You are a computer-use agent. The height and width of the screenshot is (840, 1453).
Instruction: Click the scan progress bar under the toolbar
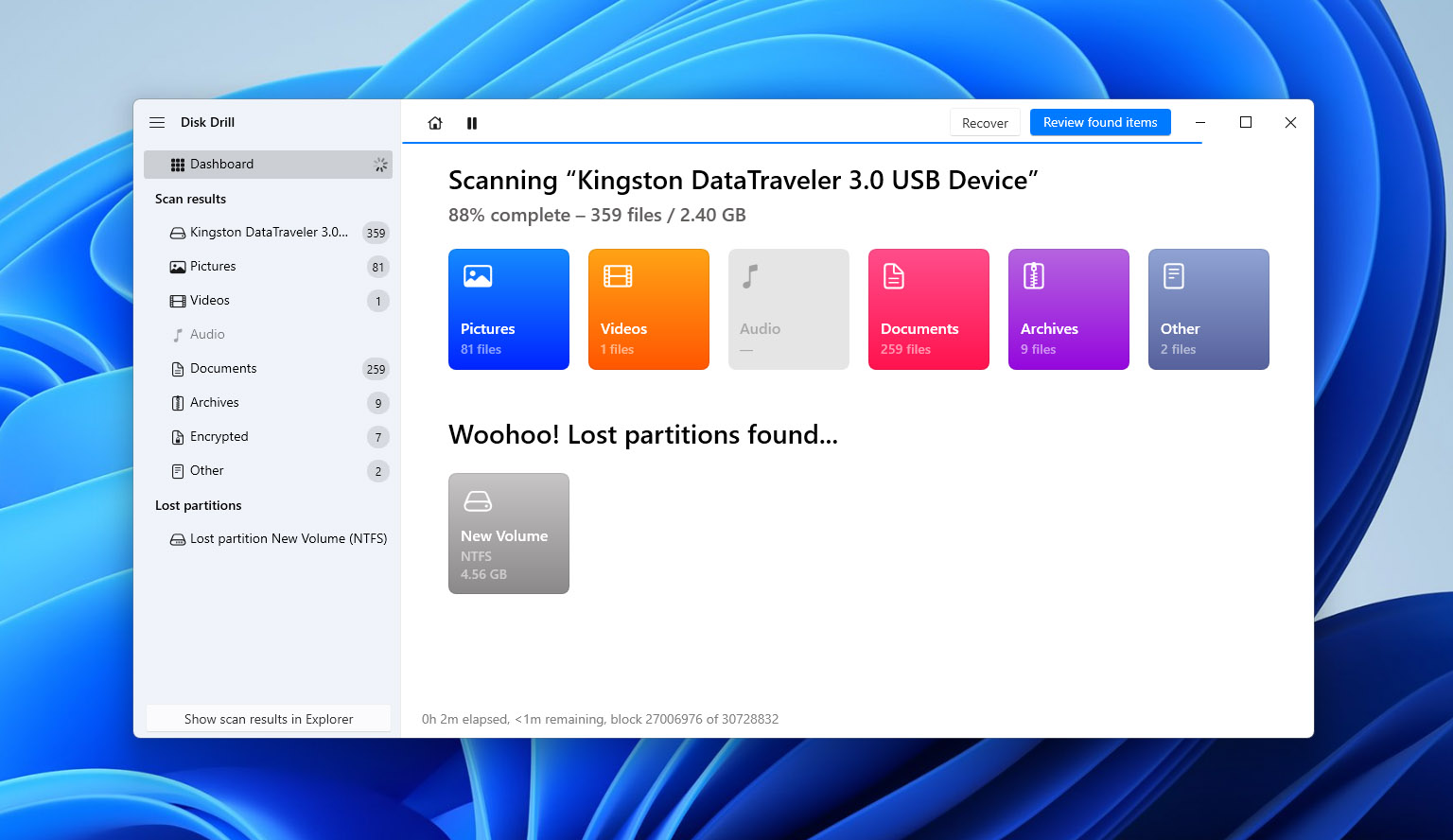tap(802, 143)
